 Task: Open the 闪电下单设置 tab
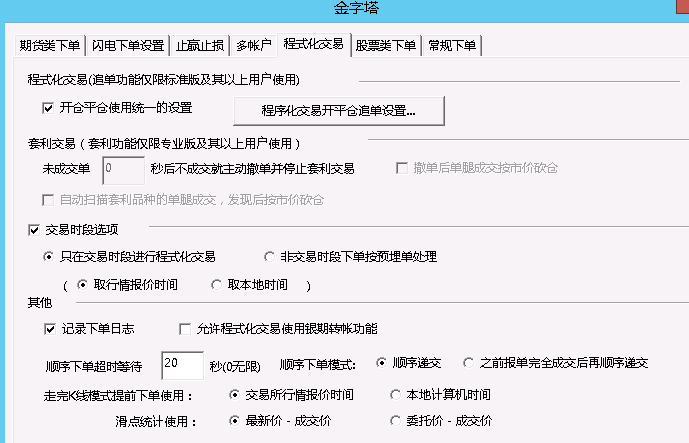pos(128,45)
